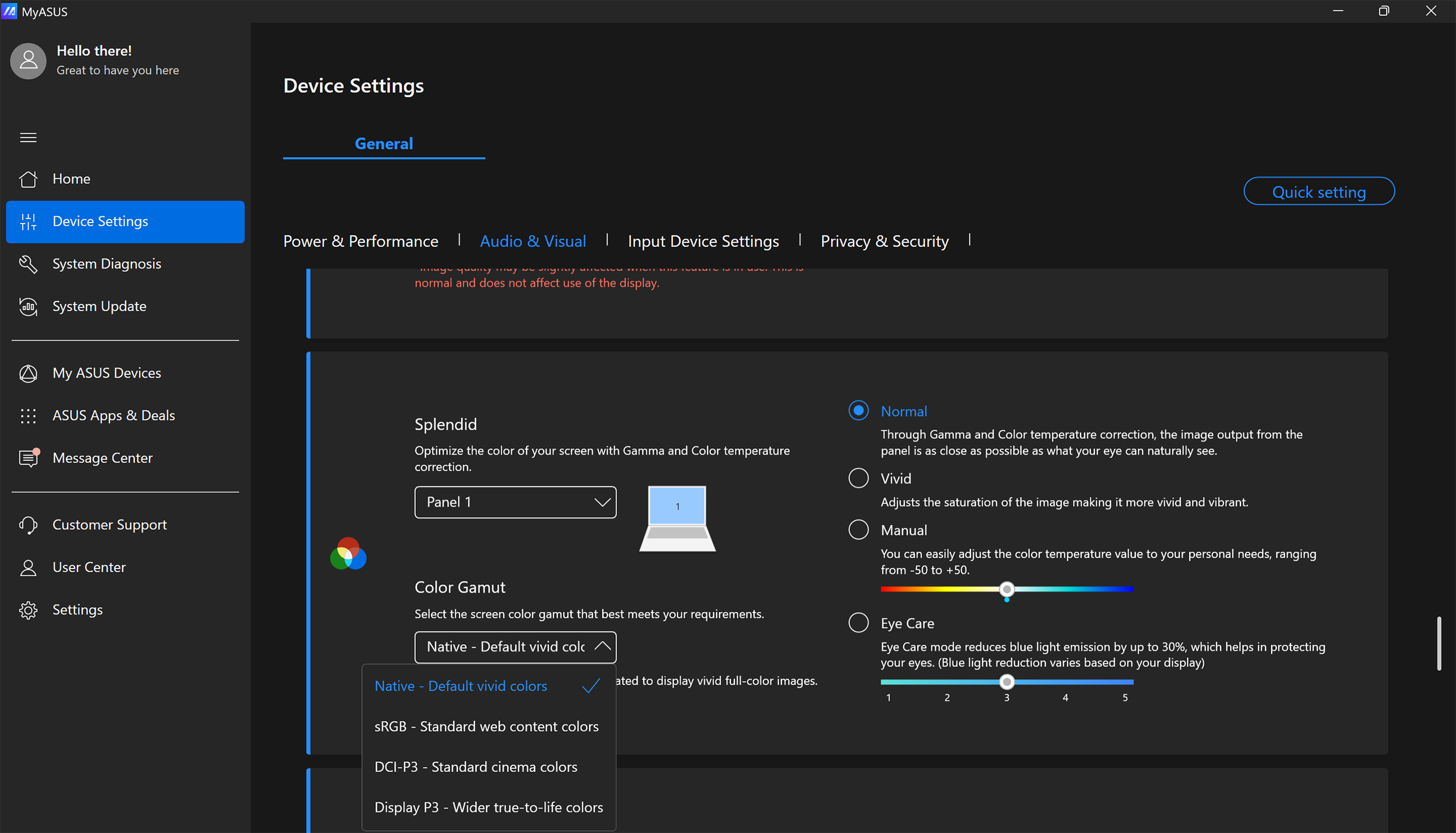Click the Color Gamut section title
This screenshot has height=833, width=1456.
pyautogui.click(x=460, y=587)
